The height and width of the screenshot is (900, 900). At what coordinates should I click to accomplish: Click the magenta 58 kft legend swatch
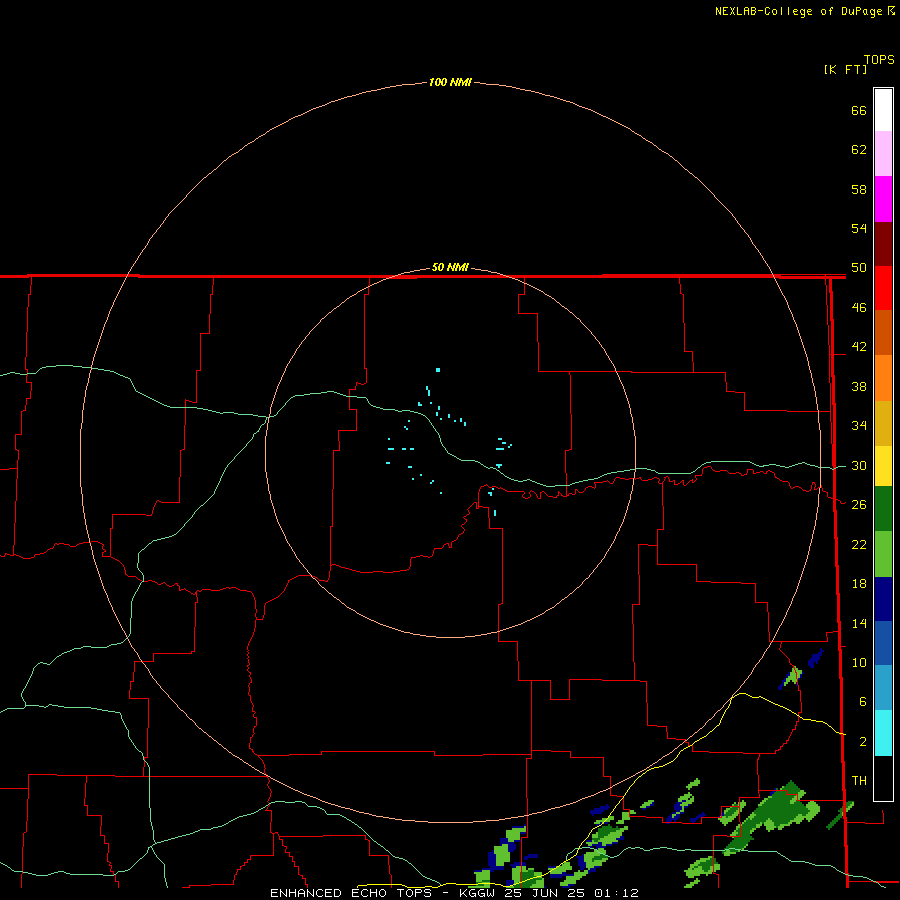coord(883,199)
